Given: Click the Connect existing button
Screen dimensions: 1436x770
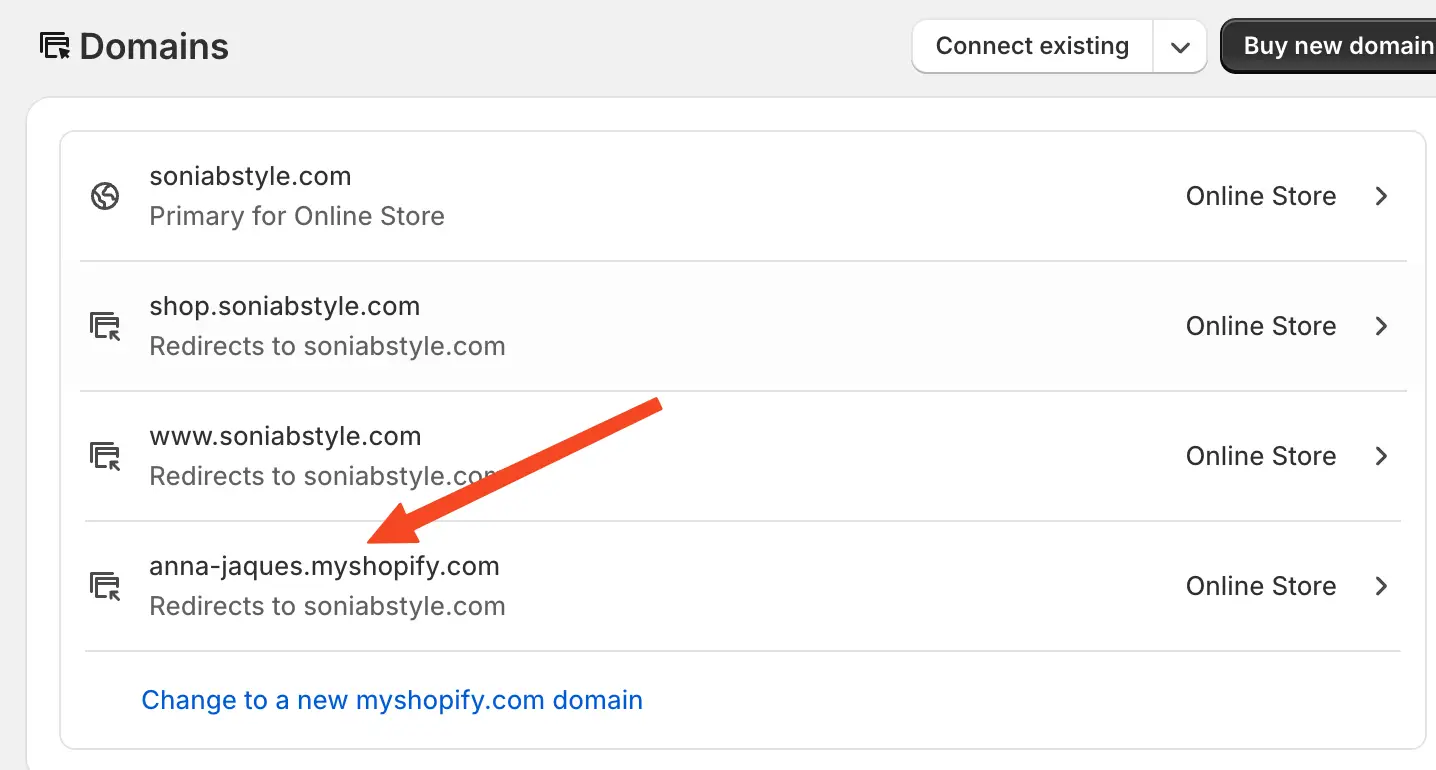Looking at the screenshot, I should tap(1031, 45).
